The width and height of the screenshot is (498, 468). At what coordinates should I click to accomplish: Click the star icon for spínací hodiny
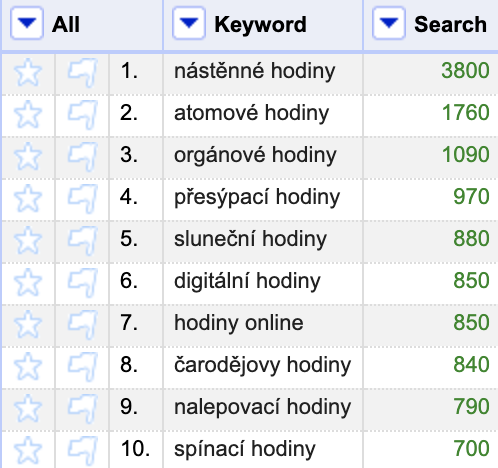click(x=28, y=450)
